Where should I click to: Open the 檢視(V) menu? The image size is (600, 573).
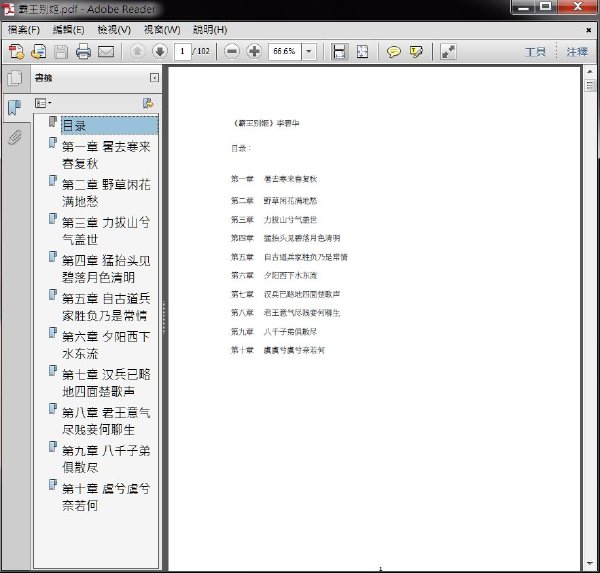coord(114,29)
